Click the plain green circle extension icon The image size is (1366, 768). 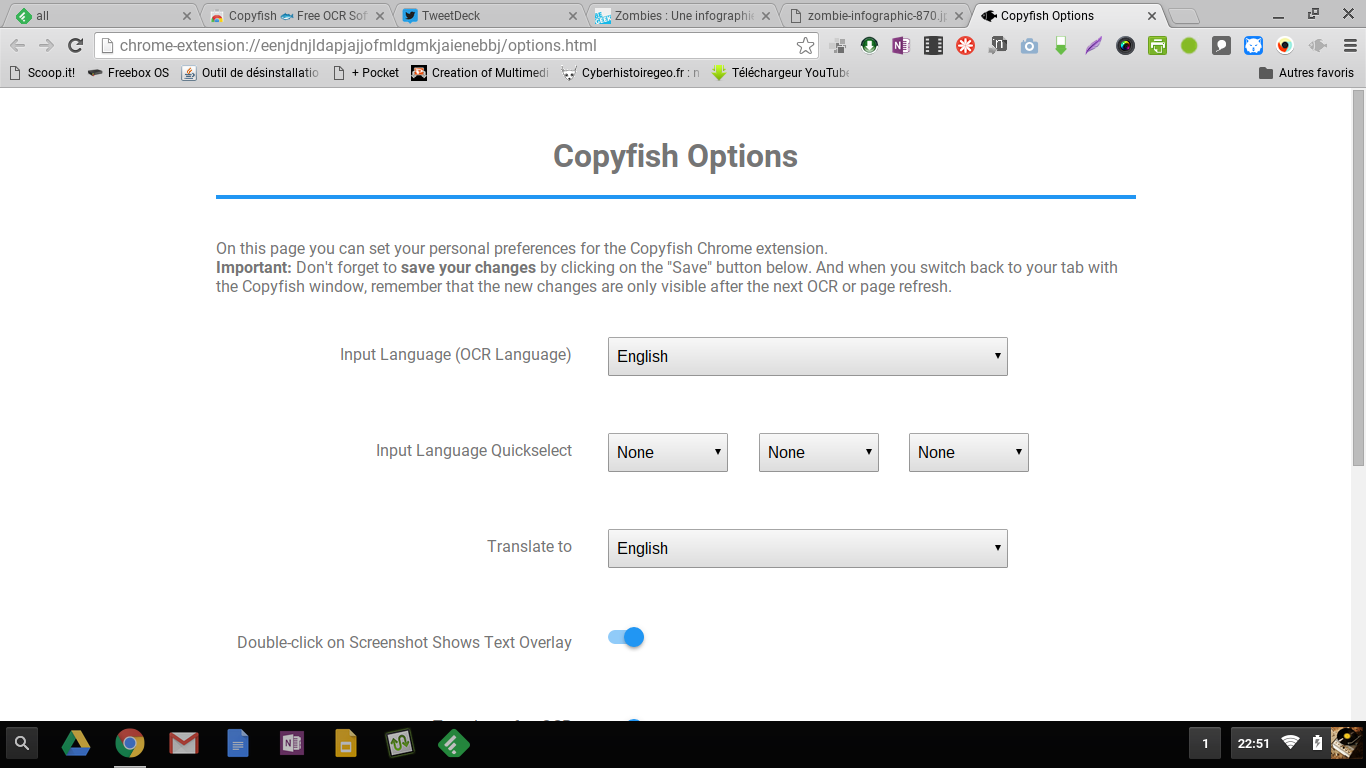tap(1189, 45)
